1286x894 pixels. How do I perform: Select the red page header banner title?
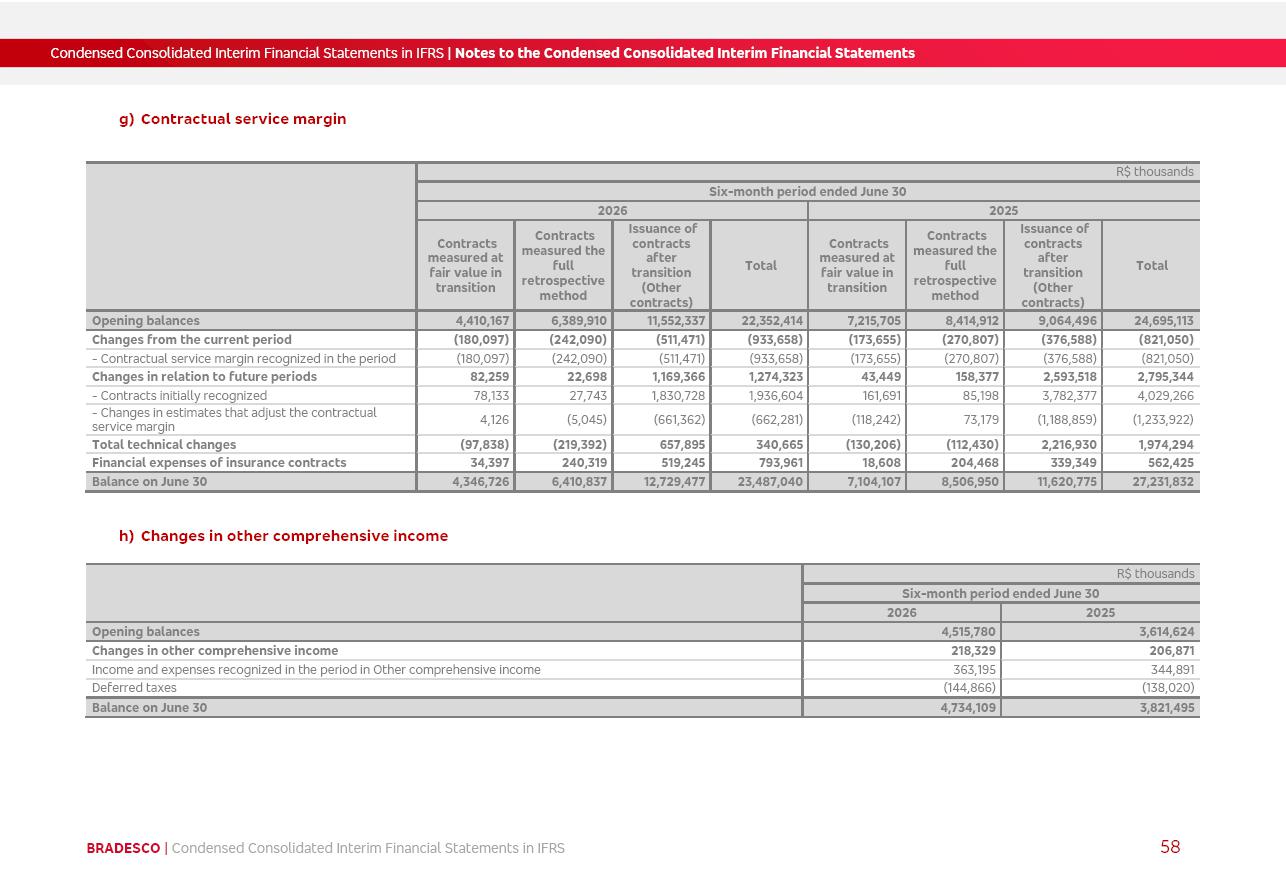[482, 53]
